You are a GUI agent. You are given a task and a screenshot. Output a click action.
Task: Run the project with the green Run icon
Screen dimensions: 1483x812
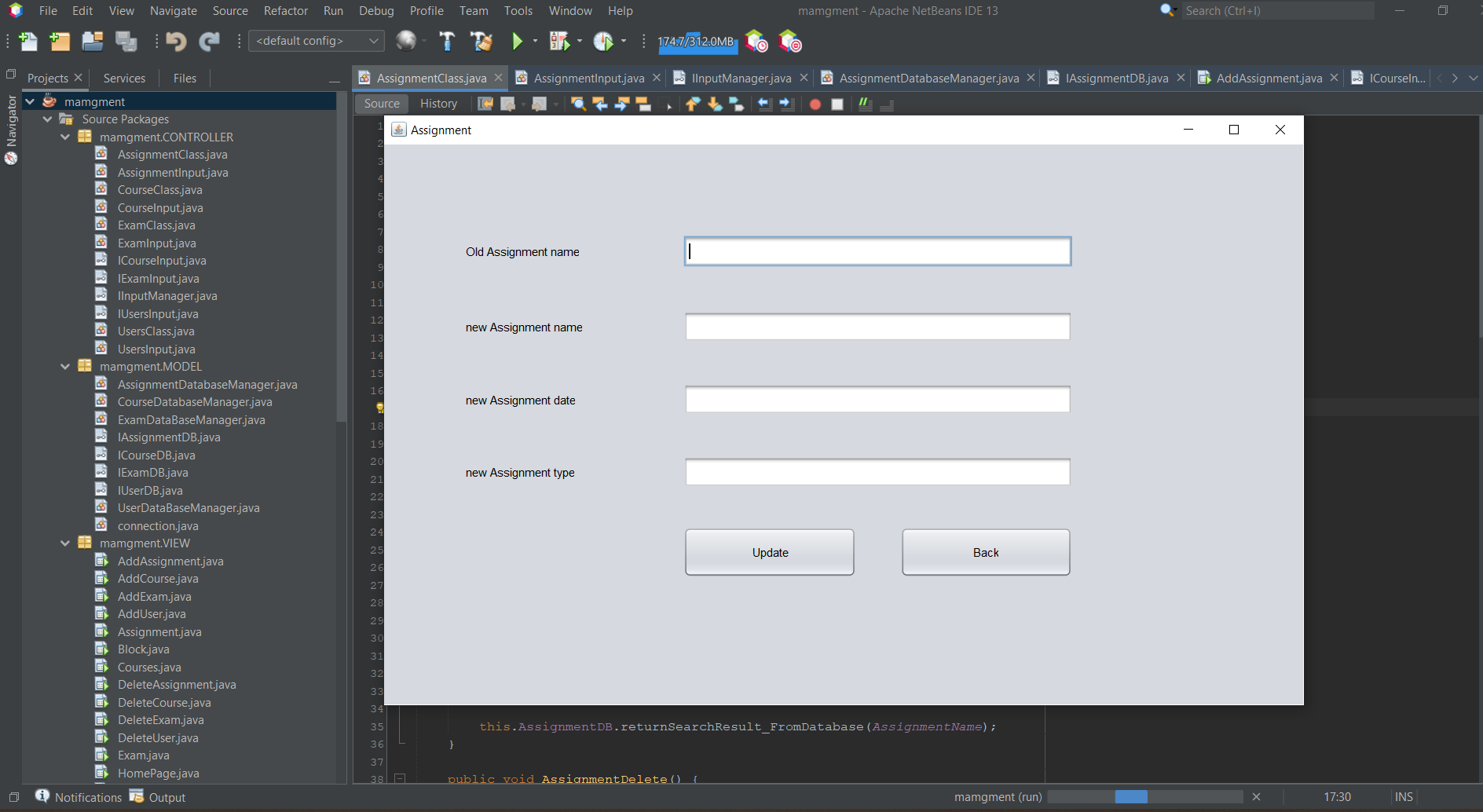518,41
